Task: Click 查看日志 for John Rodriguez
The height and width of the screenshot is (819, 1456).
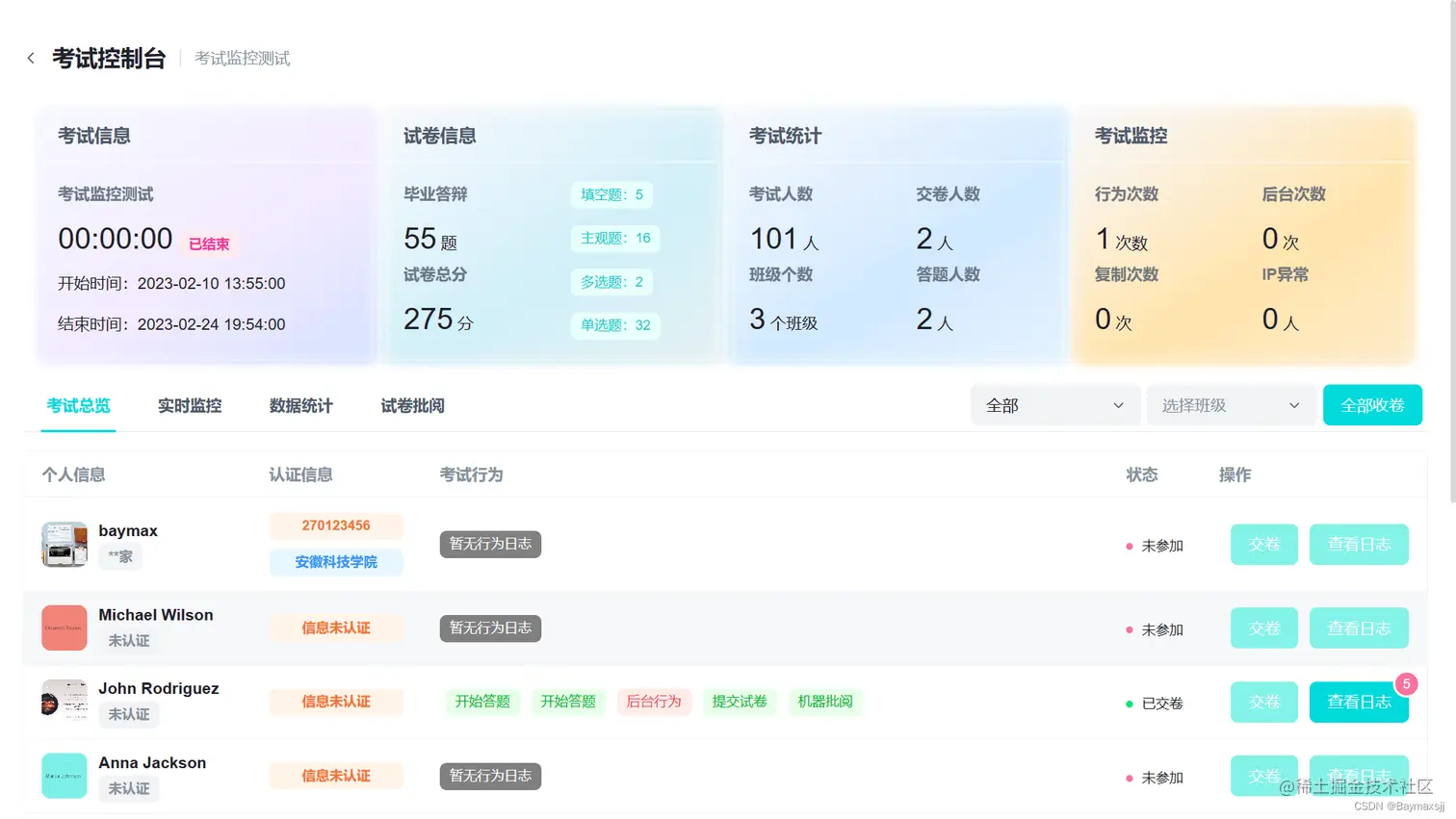Action: (1359, 702)
